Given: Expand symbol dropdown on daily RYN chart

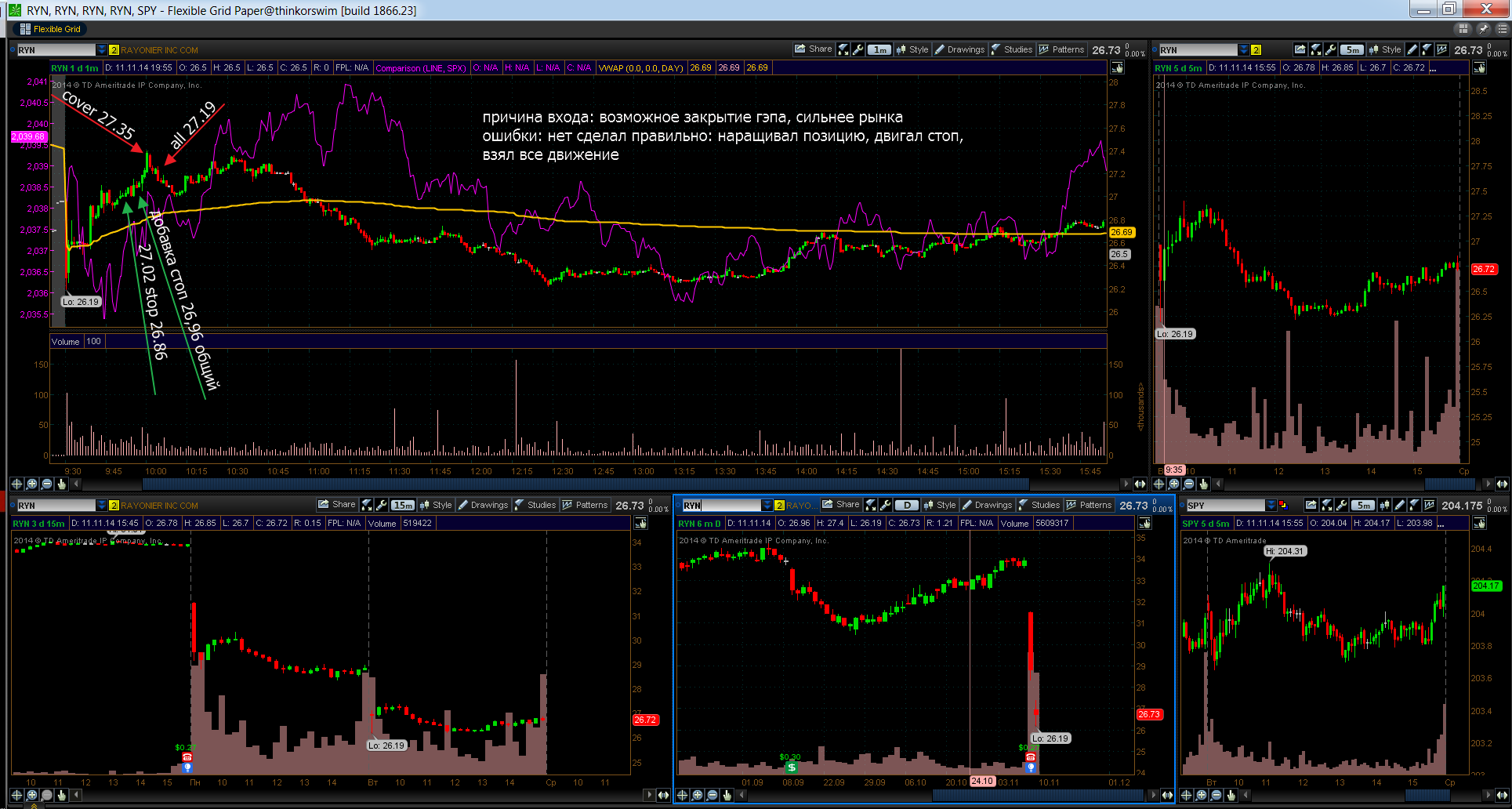Looking at the screenshot, I should [x=767, y=505].
